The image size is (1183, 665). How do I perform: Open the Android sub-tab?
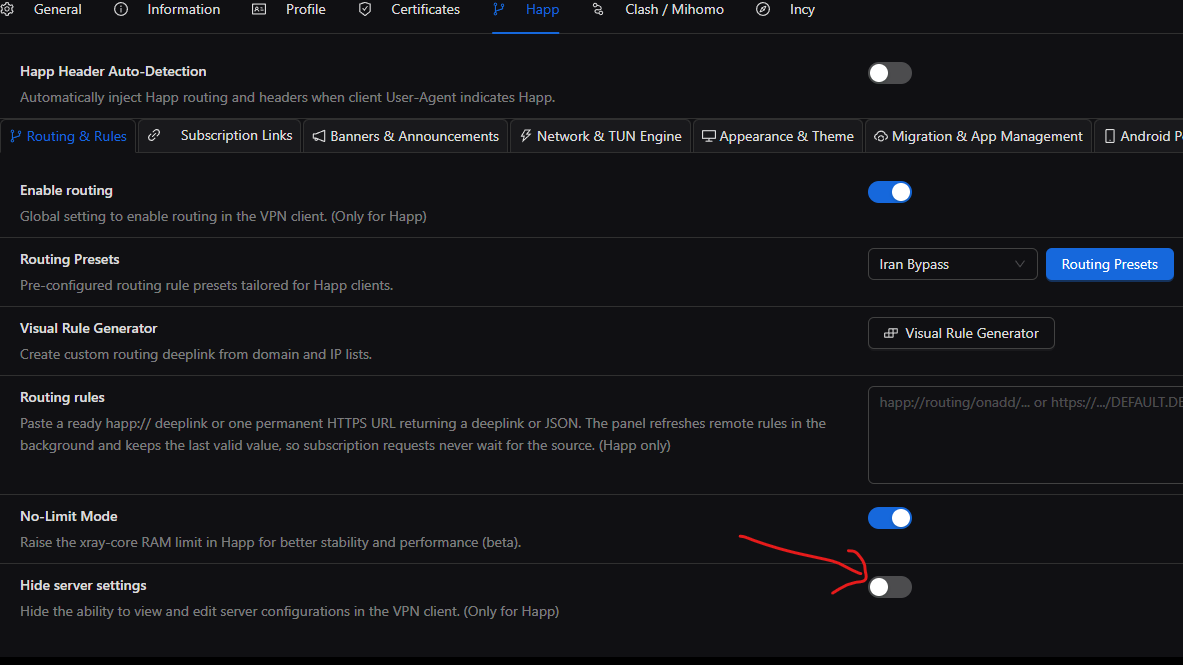click(x=1139, y=136)
